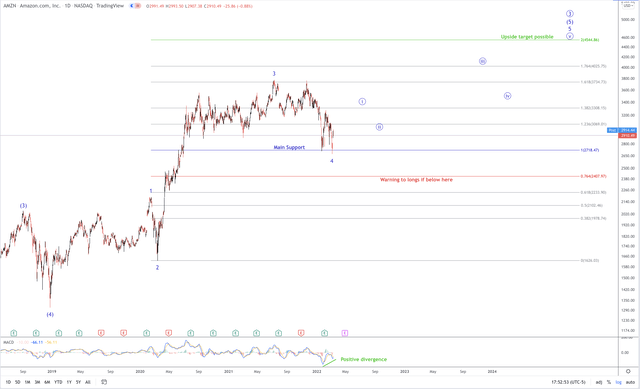Toggle the log scale option
Viewport: 640px width, 389px height.
point(618,382)
